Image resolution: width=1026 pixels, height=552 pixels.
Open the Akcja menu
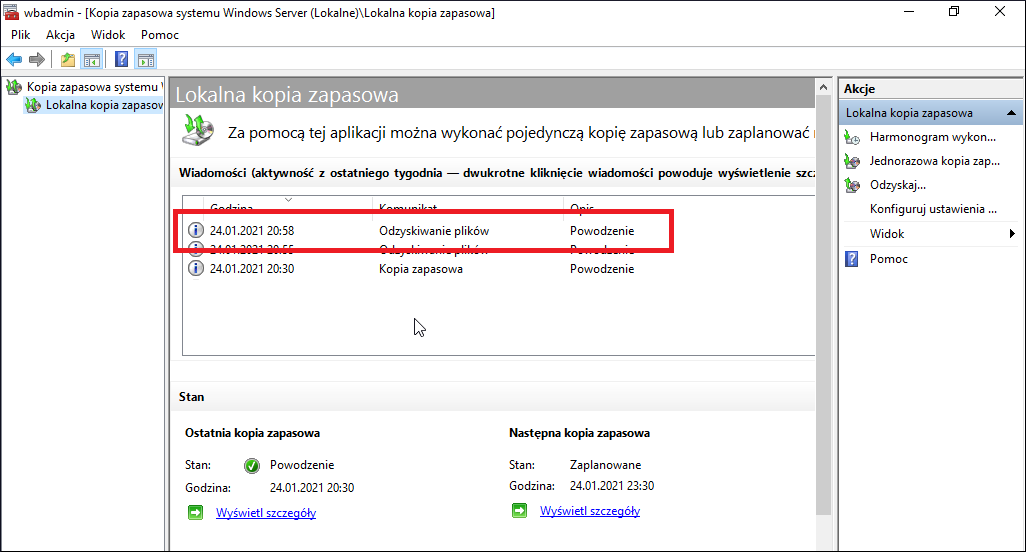click(x=60, y=35)
